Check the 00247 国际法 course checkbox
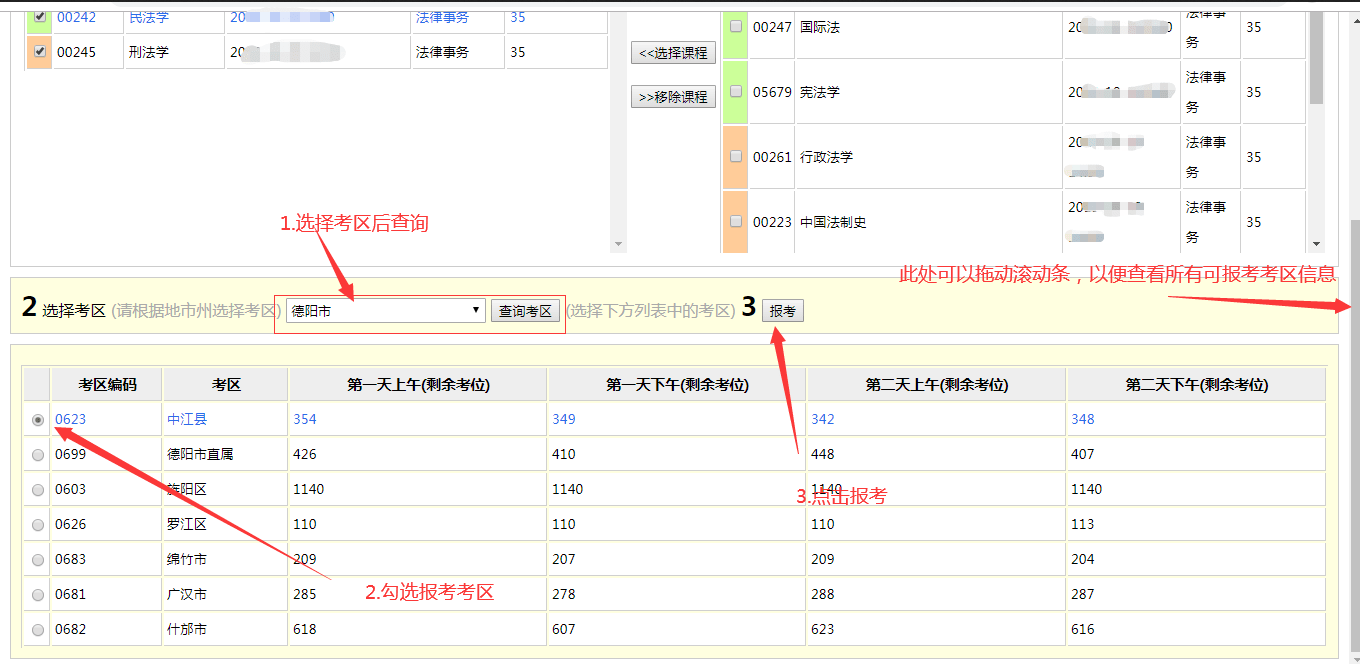Screen dimensions: 1360x664 tap(736, 27)
